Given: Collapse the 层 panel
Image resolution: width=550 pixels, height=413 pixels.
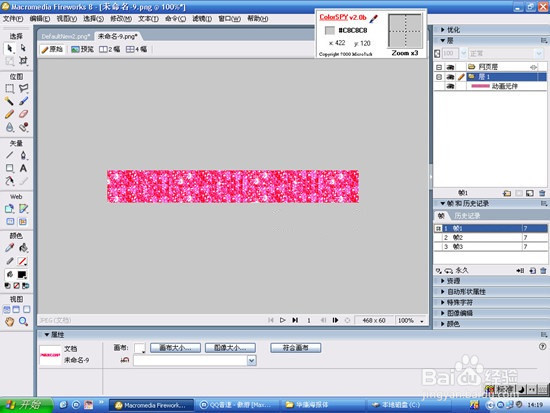Looking at the screenshot, I should (443, 41).
